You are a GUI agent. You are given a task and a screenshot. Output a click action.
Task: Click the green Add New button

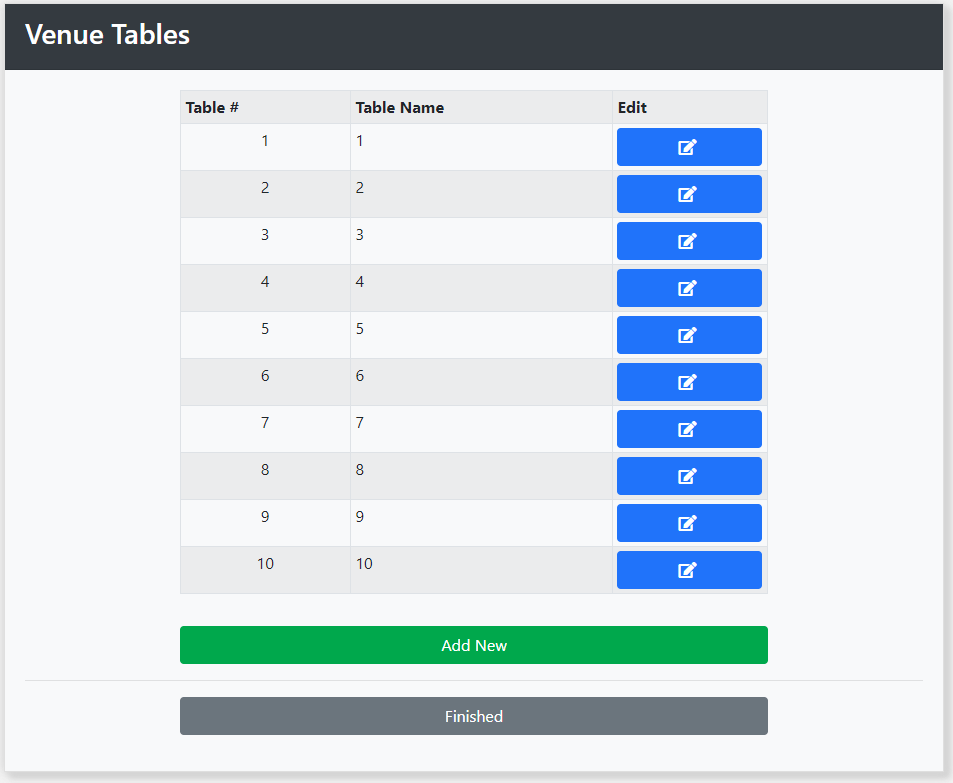(x=474, y=645)
